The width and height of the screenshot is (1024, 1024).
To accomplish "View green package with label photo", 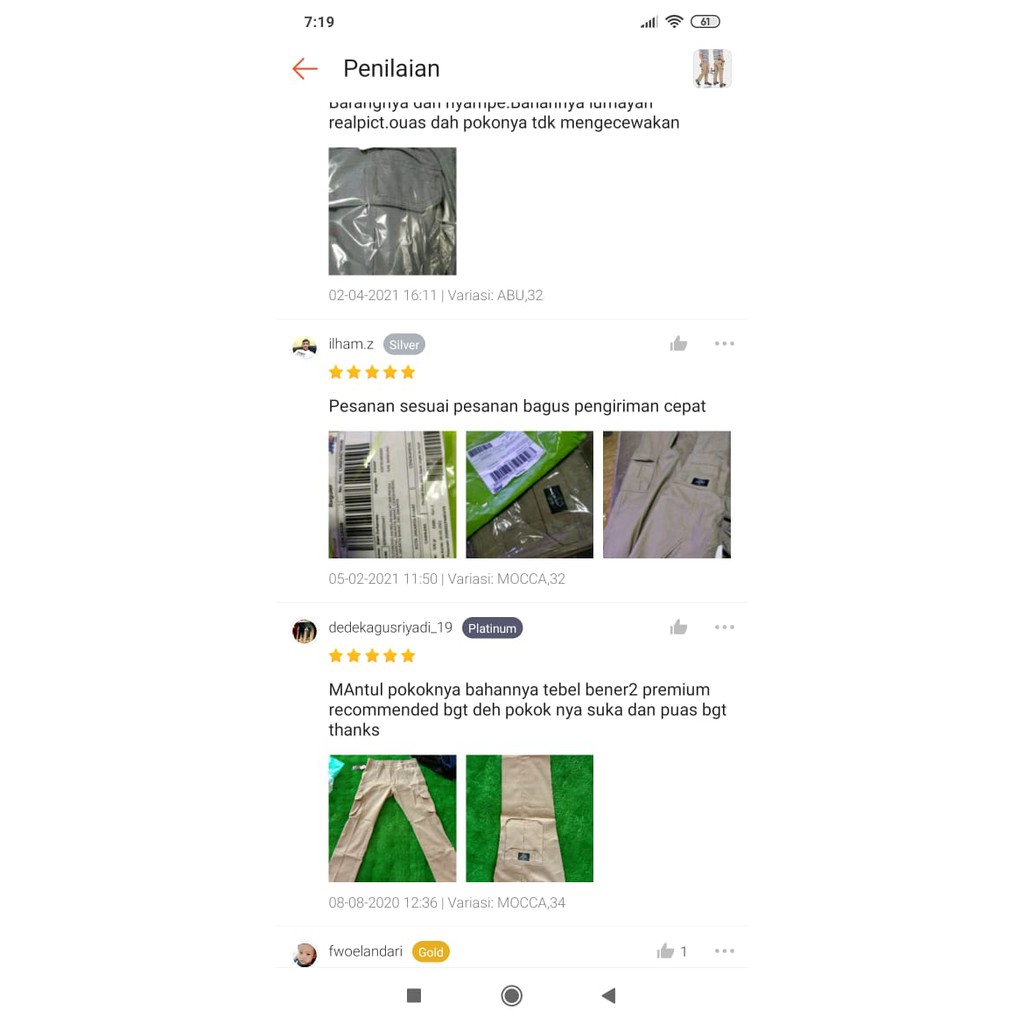I will [530, 494].
